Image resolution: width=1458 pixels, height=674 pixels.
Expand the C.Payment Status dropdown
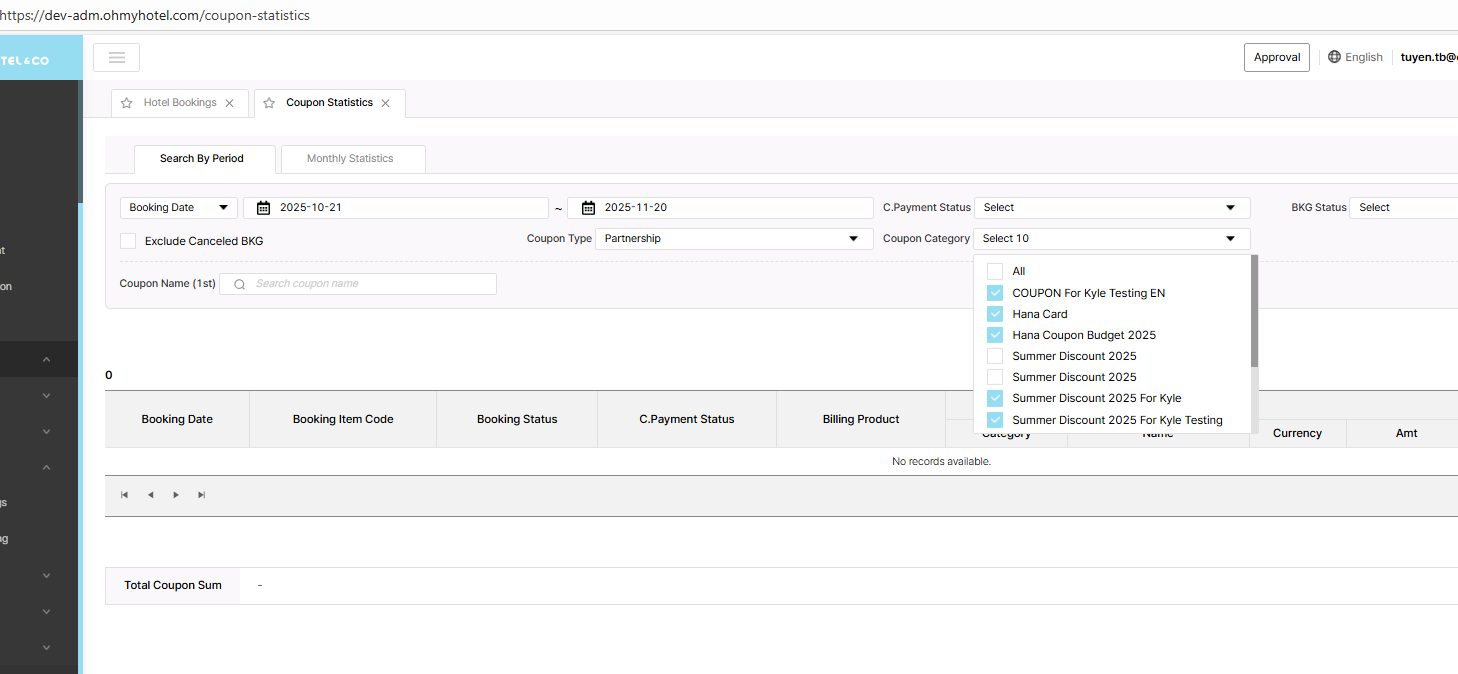click(x=1111, y=208)
